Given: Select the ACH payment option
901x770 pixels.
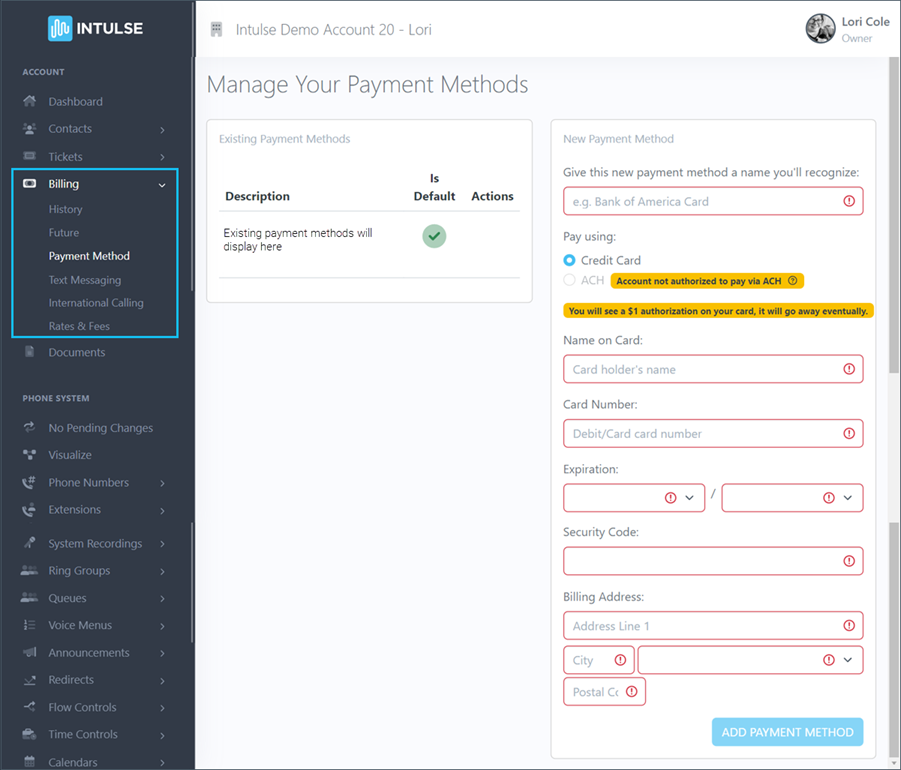Looking at the screenshot, I should 567,281.
